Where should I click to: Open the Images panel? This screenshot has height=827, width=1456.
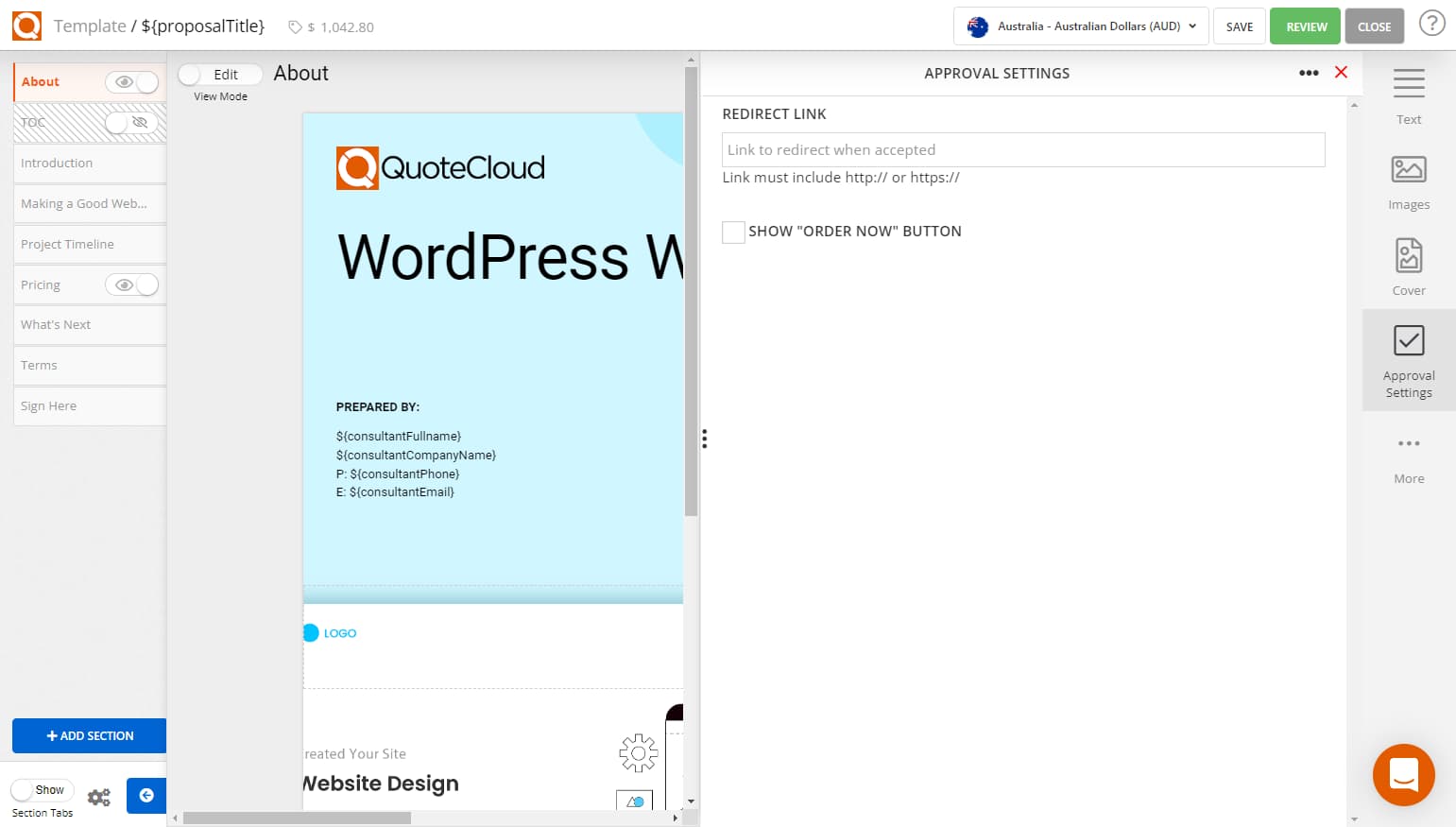click(1409, 180)
